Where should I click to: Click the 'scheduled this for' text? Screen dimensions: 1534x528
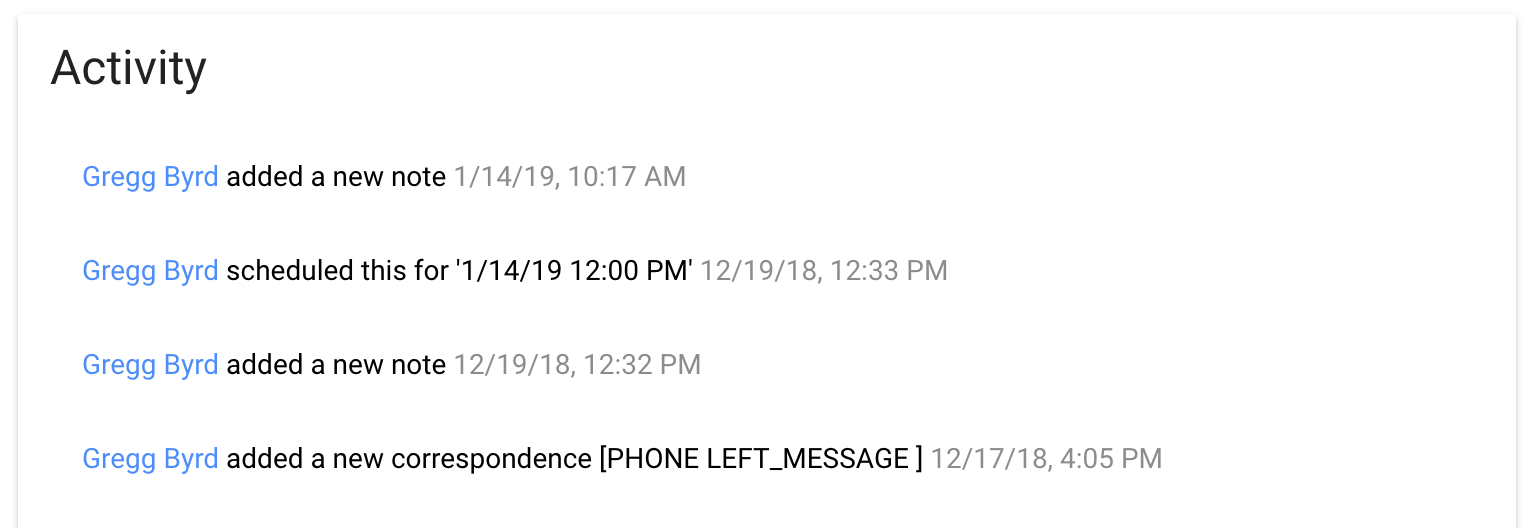tap(335, 271)
